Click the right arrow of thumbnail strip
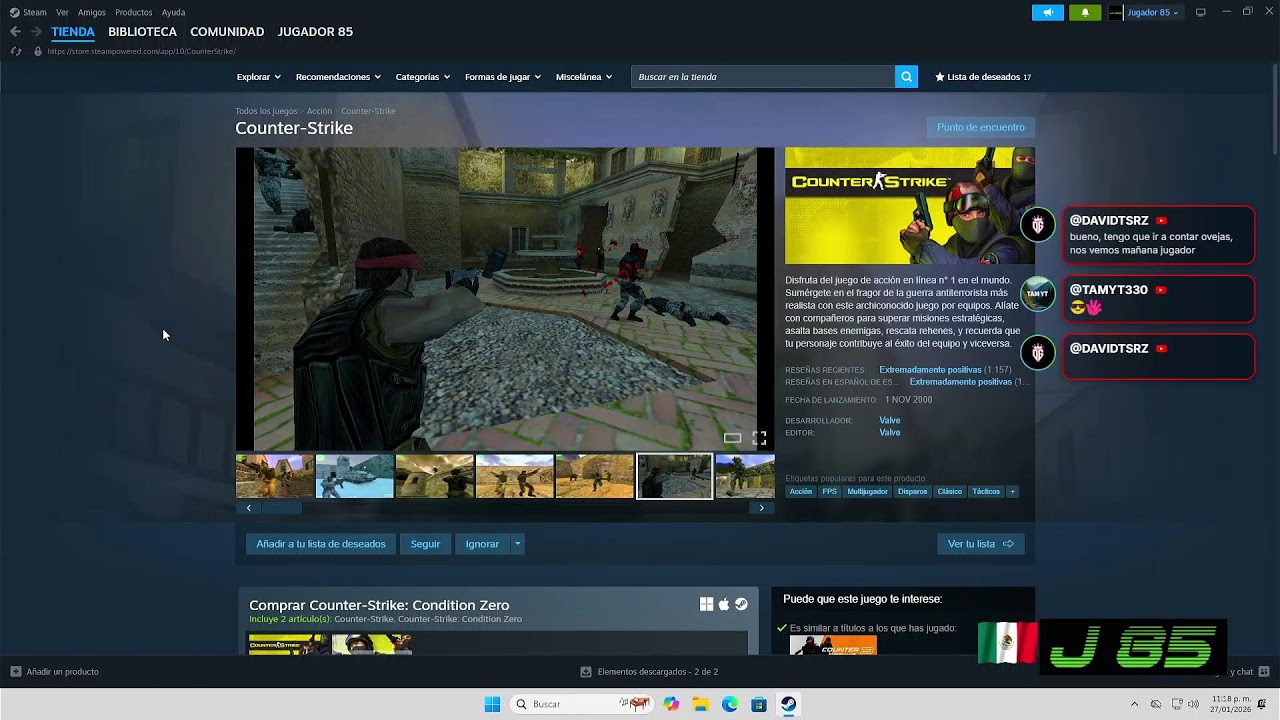The width and height of the screenshot is (1280, 720). [761, 508]
